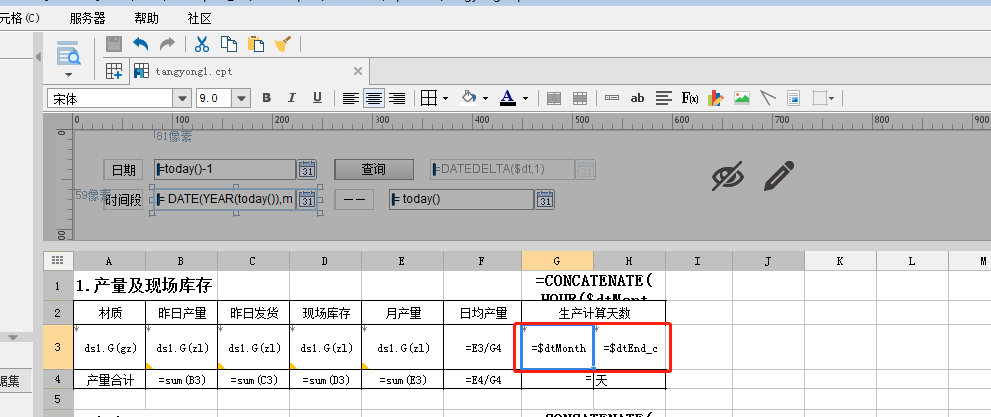Insert a slash line icon
The width and height of the screenshot is (991, 417).
point(767,98)
